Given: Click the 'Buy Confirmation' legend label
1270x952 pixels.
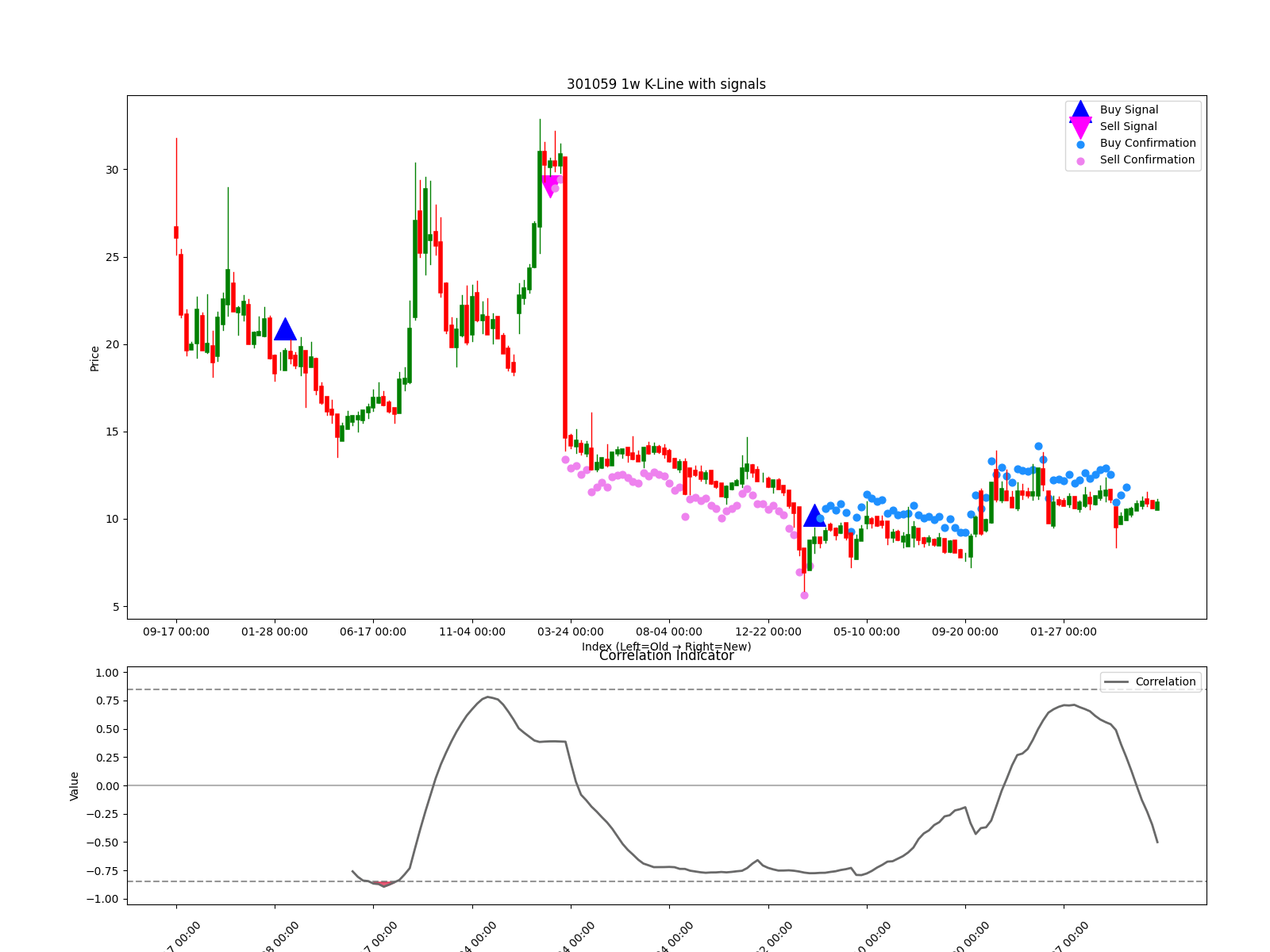Looking at the screenshot, I should point(1148,144).
